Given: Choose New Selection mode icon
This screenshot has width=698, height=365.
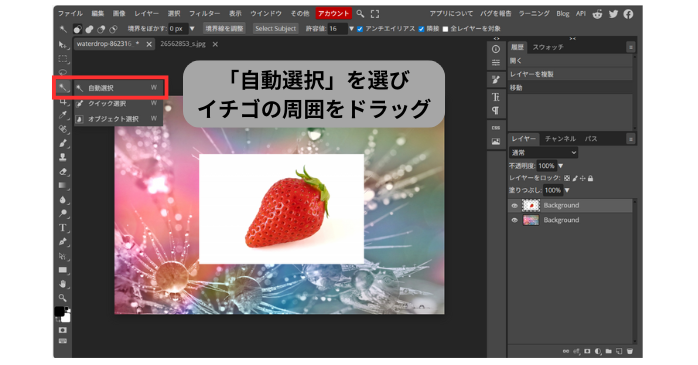Looking at the screenshot, I should (x=77, y=29).
